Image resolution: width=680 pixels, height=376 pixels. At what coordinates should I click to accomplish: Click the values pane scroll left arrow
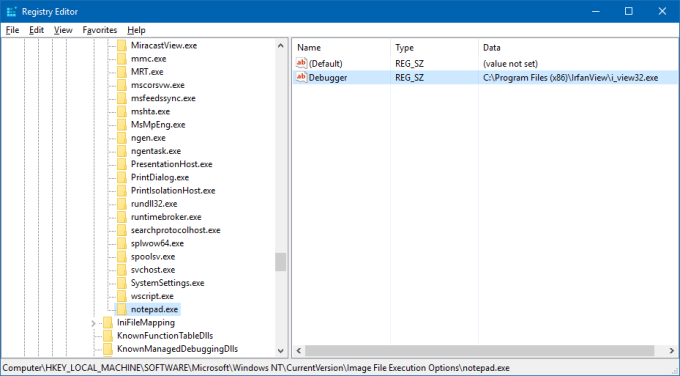pos(299,350)
